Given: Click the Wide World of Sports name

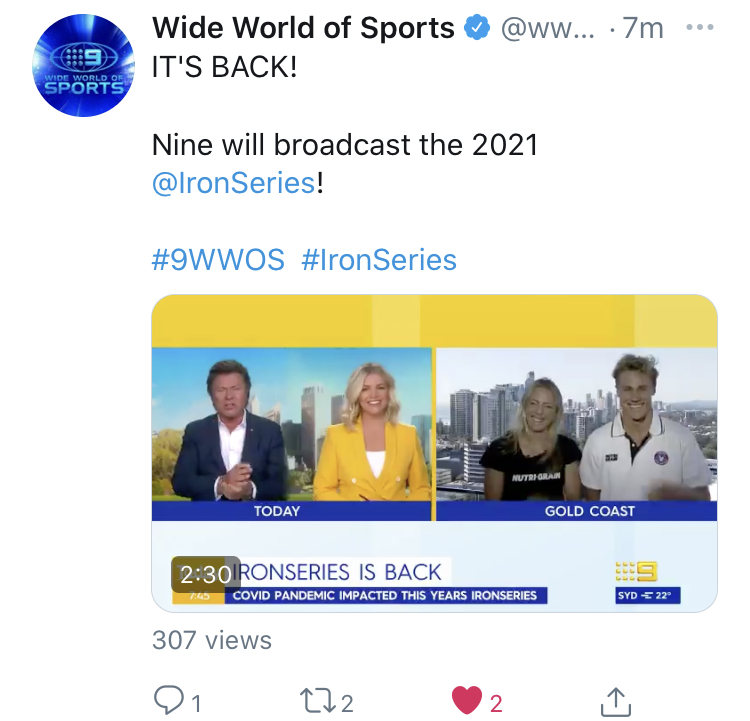Looking at the screenshot, I should 303,28.
